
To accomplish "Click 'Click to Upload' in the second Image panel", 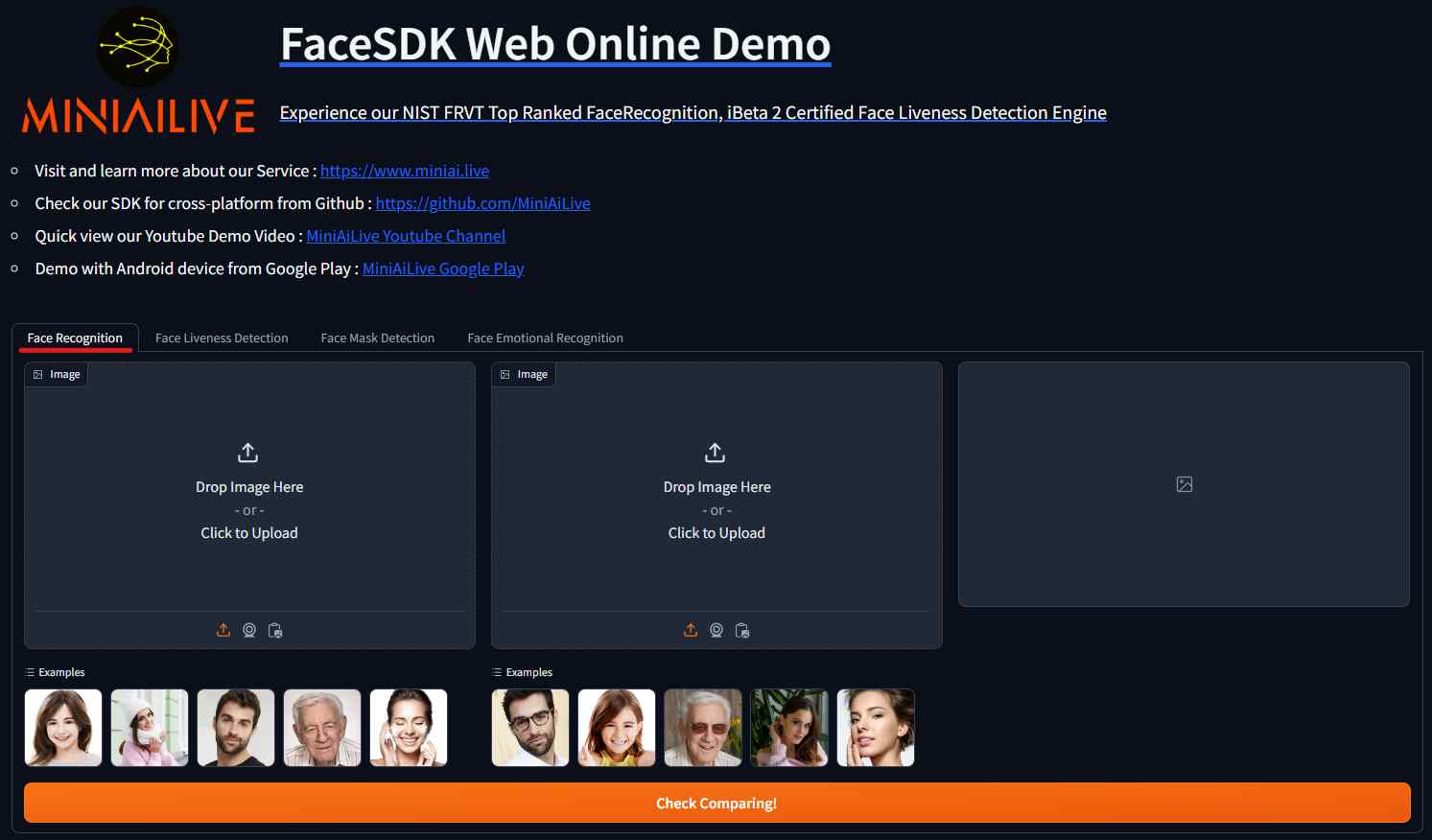I will [x=716, y=533].
